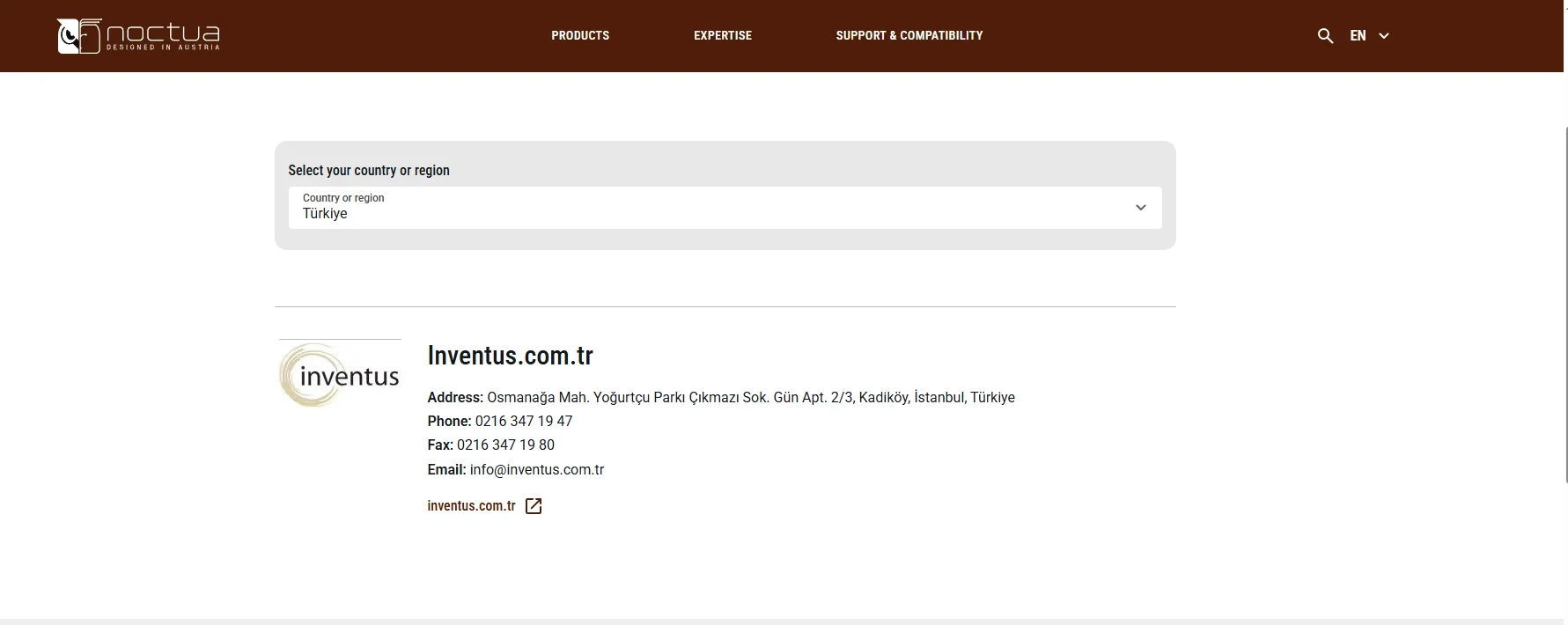Open SUPPORT & COMPATIBILITY menu
Viewport: 1568px width, 625px height.
(909, 36)
